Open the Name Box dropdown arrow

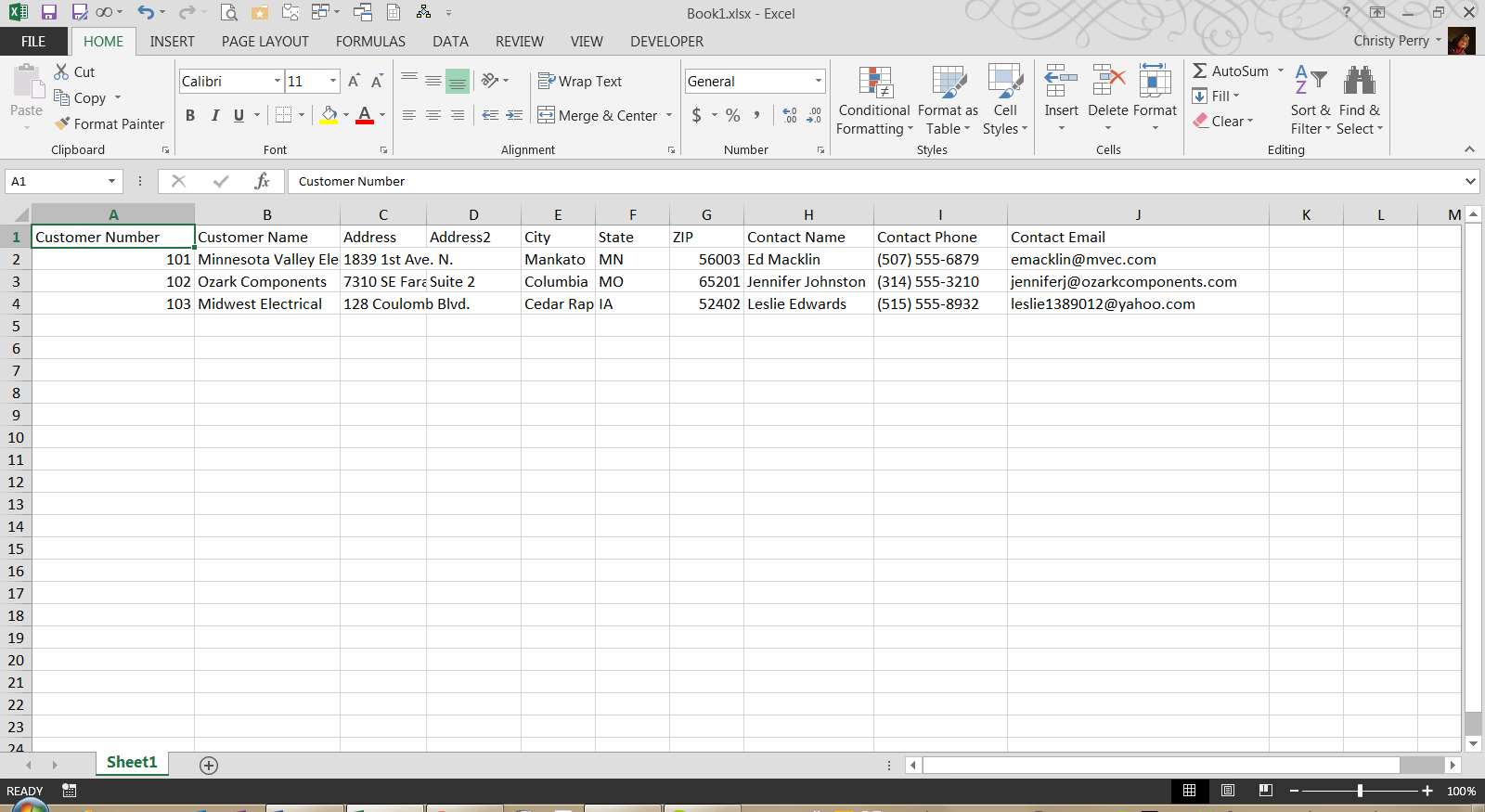[x=112, y=181]
